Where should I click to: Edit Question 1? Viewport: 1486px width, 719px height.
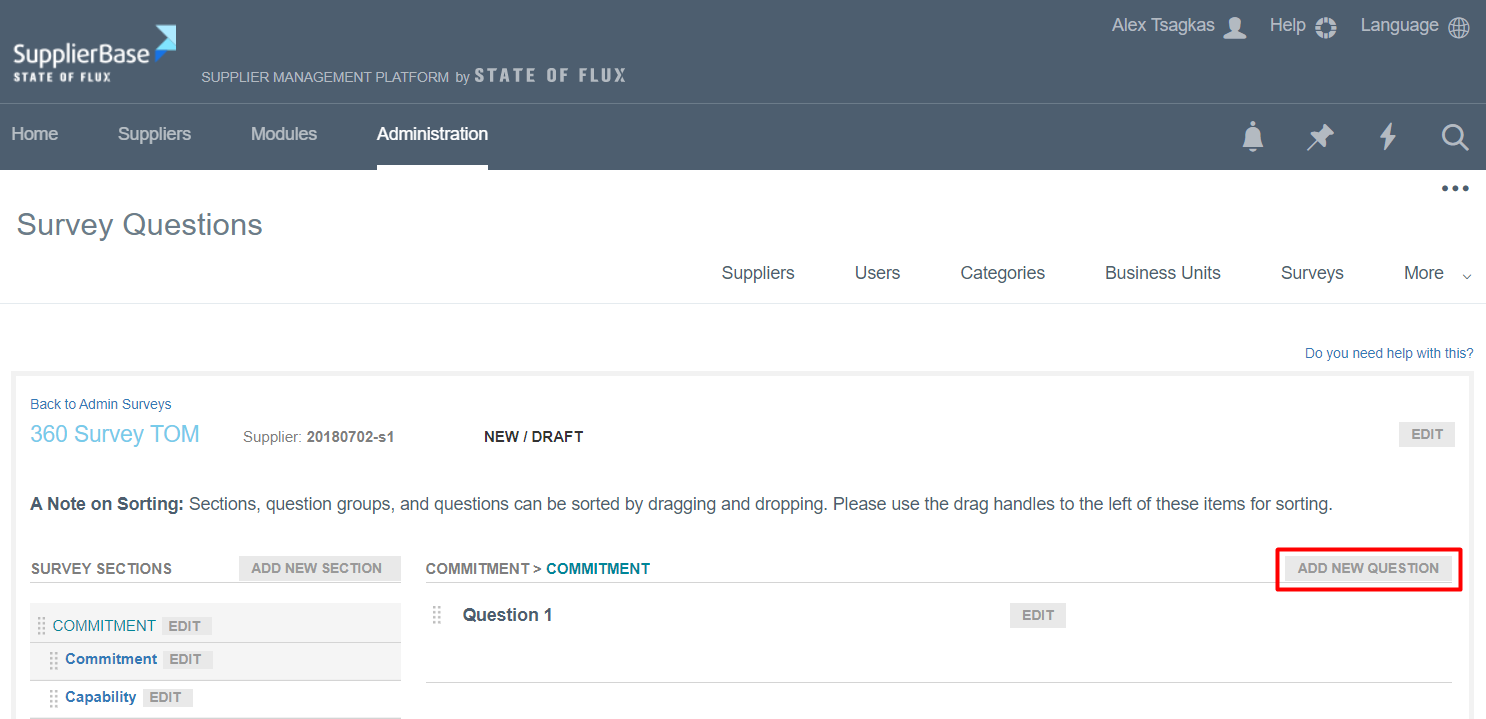tap(1037, 615)
